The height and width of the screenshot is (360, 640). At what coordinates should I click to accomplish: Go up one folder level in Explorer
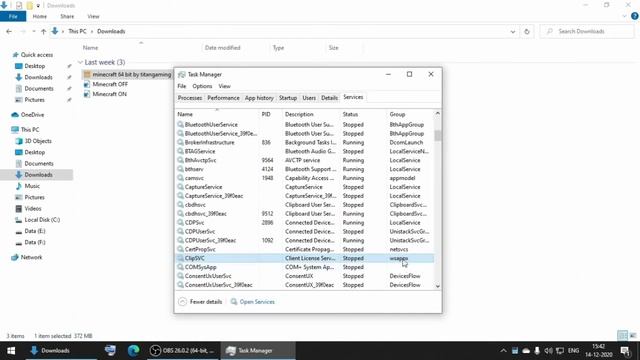(43, 31)
